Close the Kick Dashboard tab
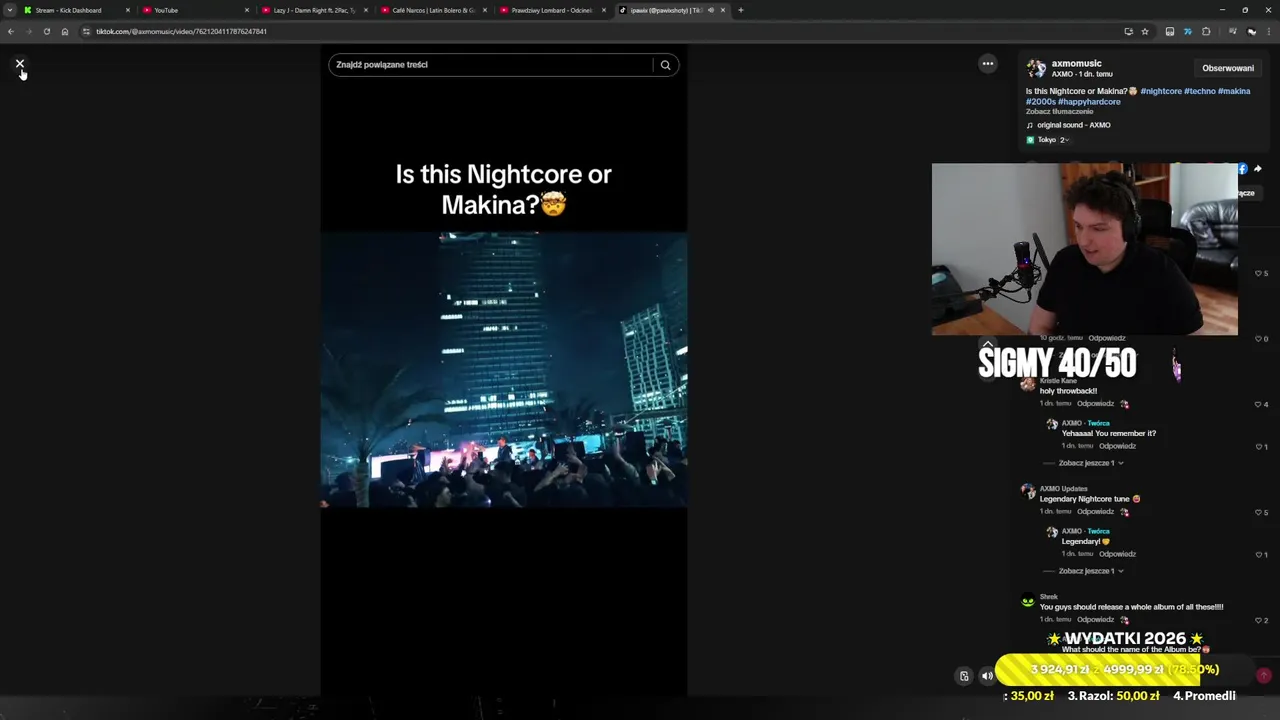Screen dimensions: 1280x720 click(x=128, y=10)
